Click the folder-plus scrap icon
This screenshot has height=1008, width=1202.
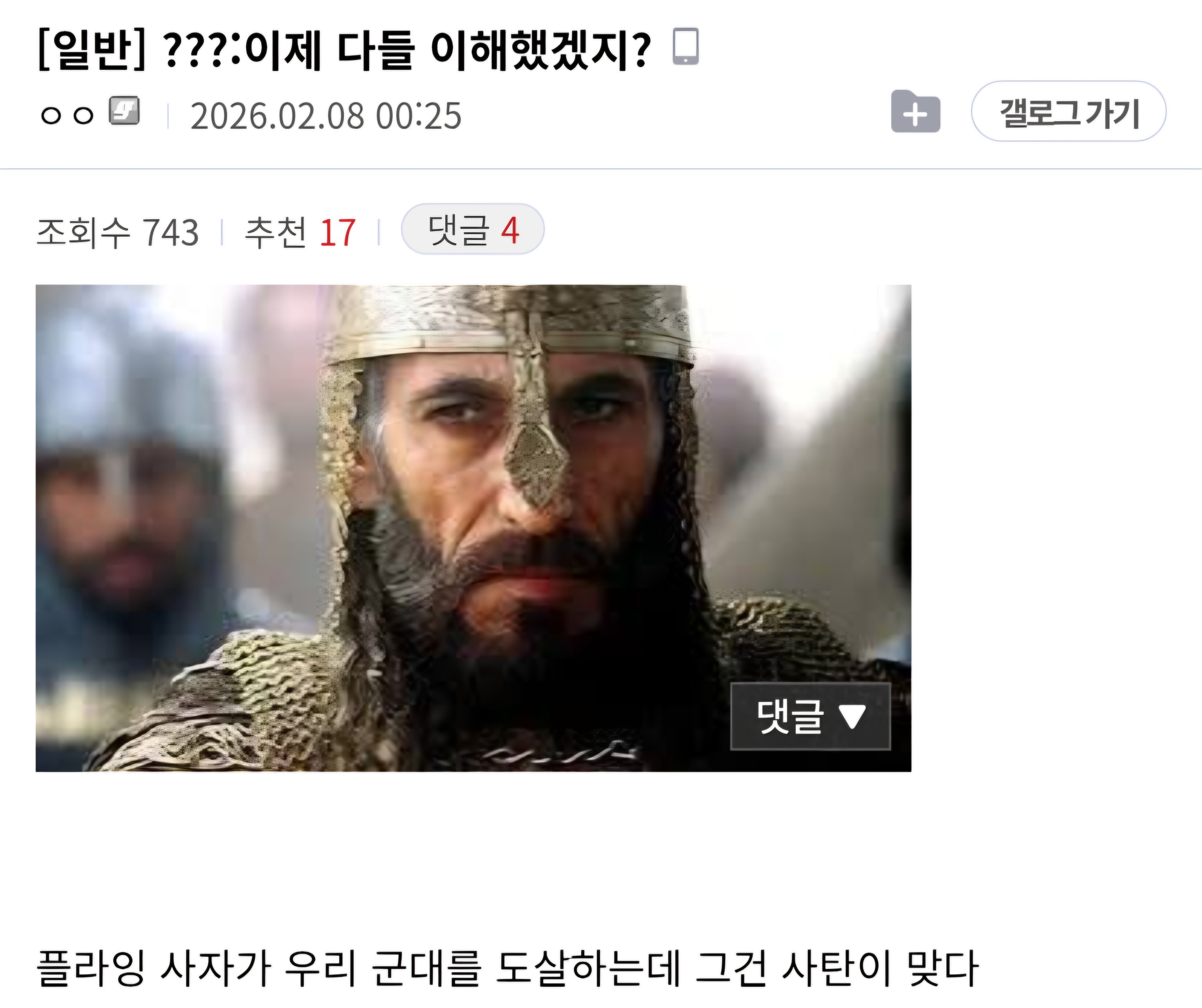(915, 111)
